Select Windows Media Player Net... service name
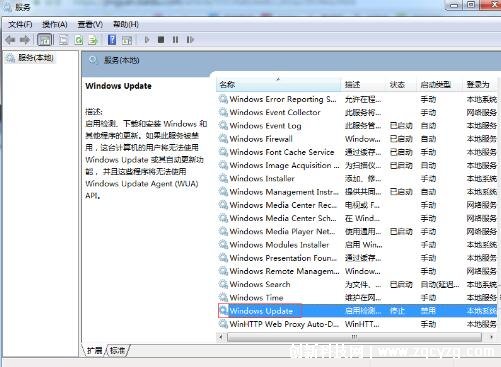Viewport: 501px width, 367px height. (282, 231)
